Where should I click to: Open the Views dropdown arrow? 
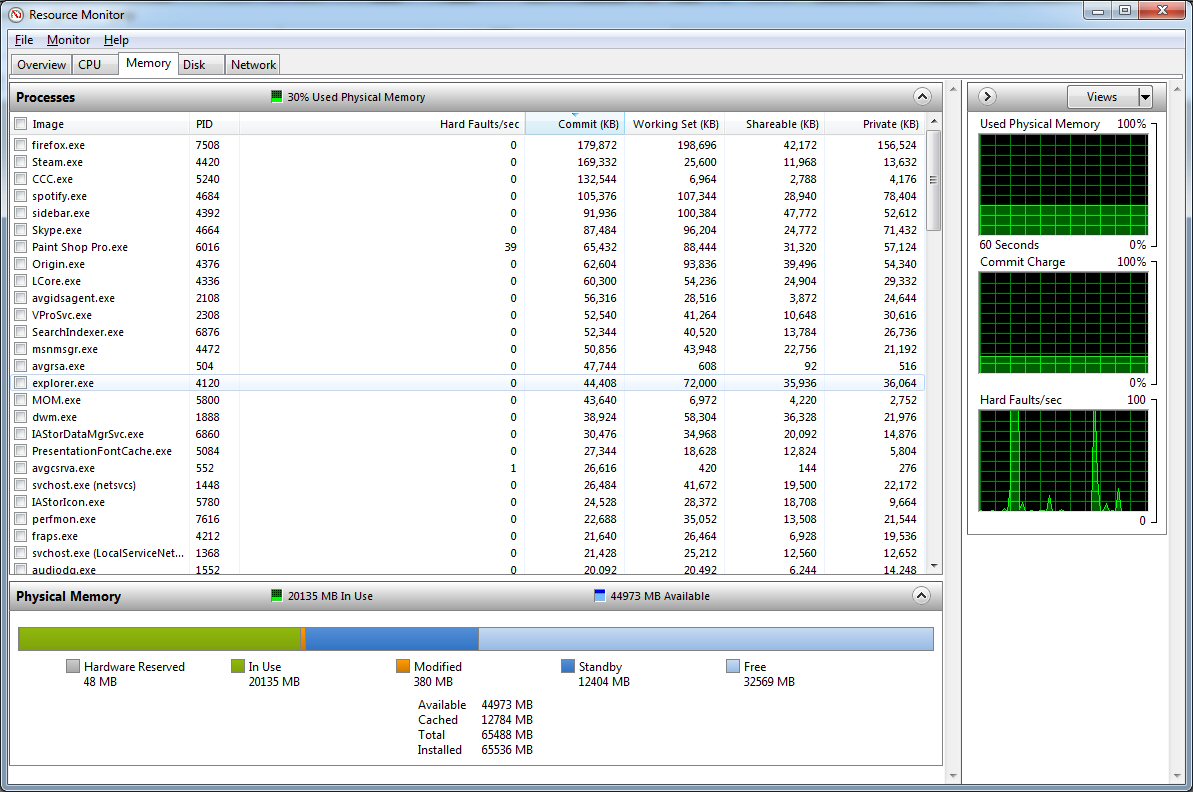coord(1145,97)
